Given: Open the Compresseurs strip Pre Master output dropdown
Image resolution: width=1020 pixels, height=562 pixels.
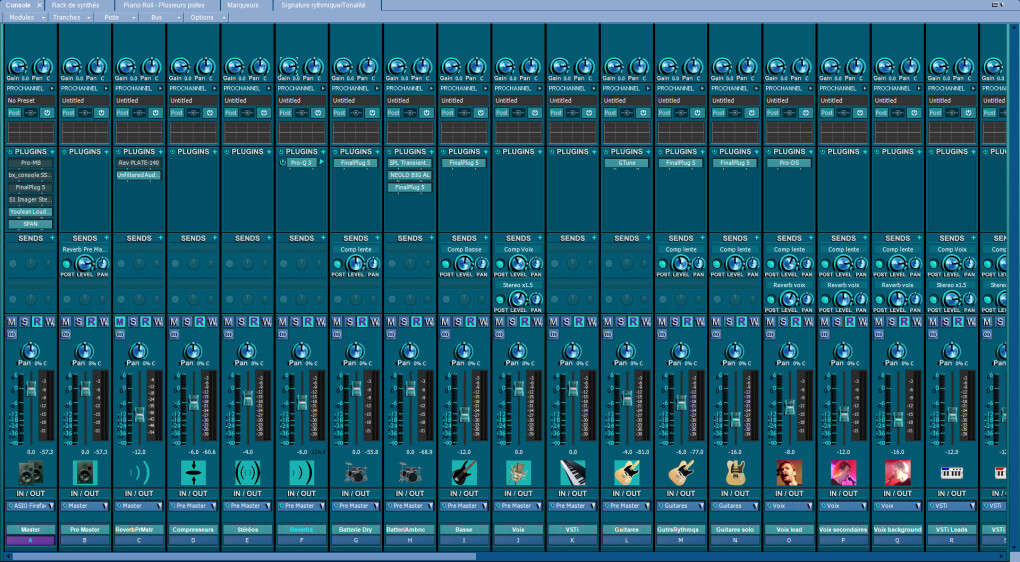Looking at the screenshot, I should [193, 505].
